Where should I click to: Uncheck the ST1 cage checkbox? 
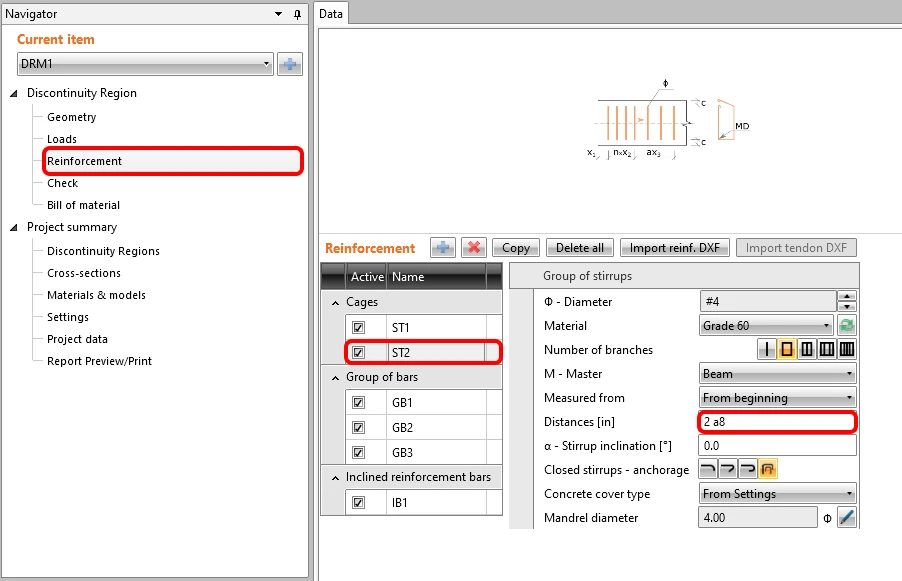[358, 327]
